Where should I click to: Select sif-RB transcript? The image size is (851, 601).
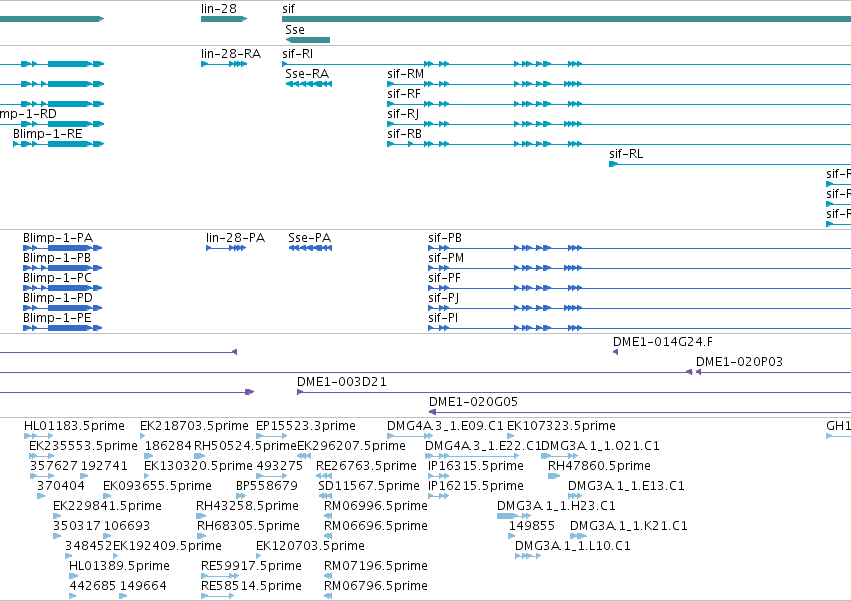click(619, 144)
